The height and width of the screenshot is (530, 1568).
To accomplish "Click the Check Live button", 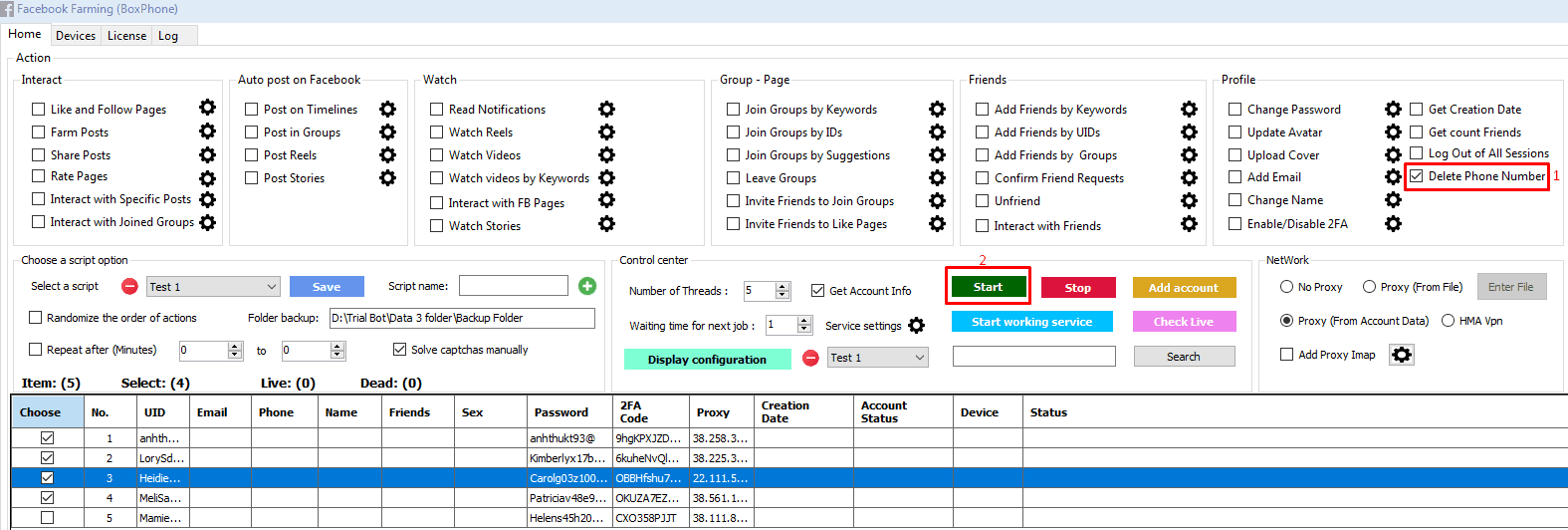I will (x=1184, y=322).
